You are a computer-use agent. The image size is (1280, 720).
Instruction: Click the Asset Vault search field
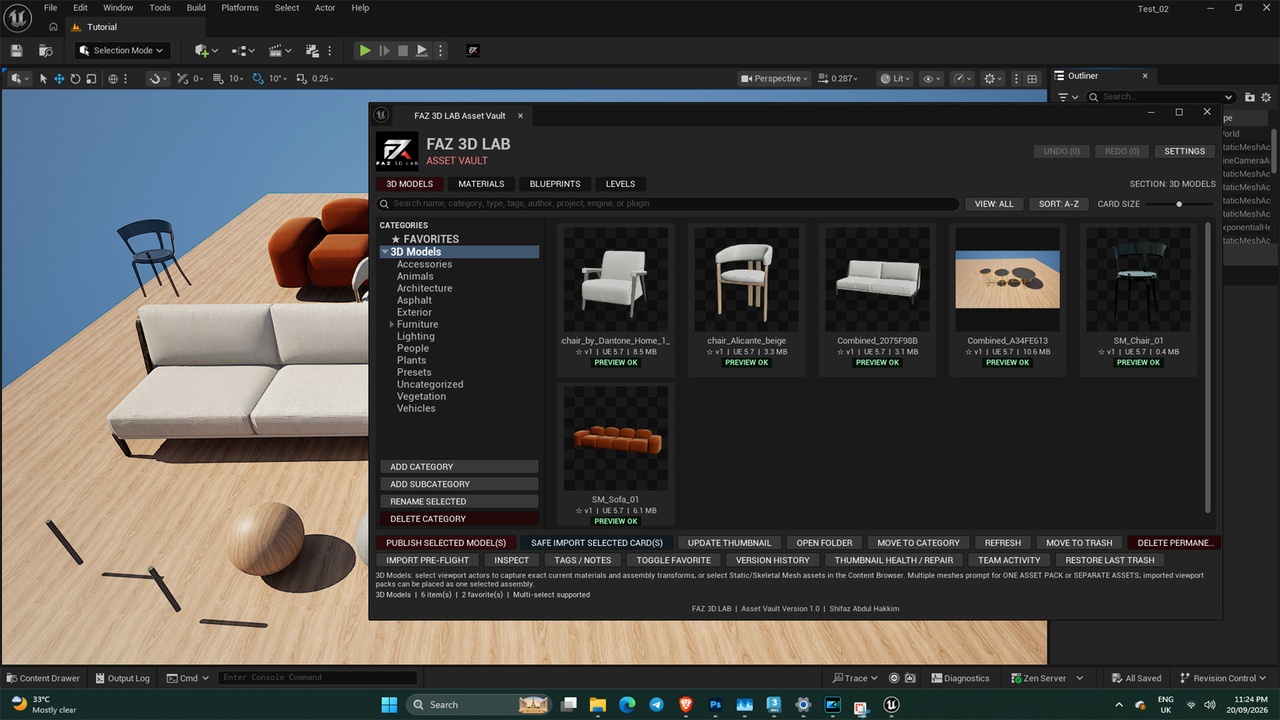(x=668, y=204)
